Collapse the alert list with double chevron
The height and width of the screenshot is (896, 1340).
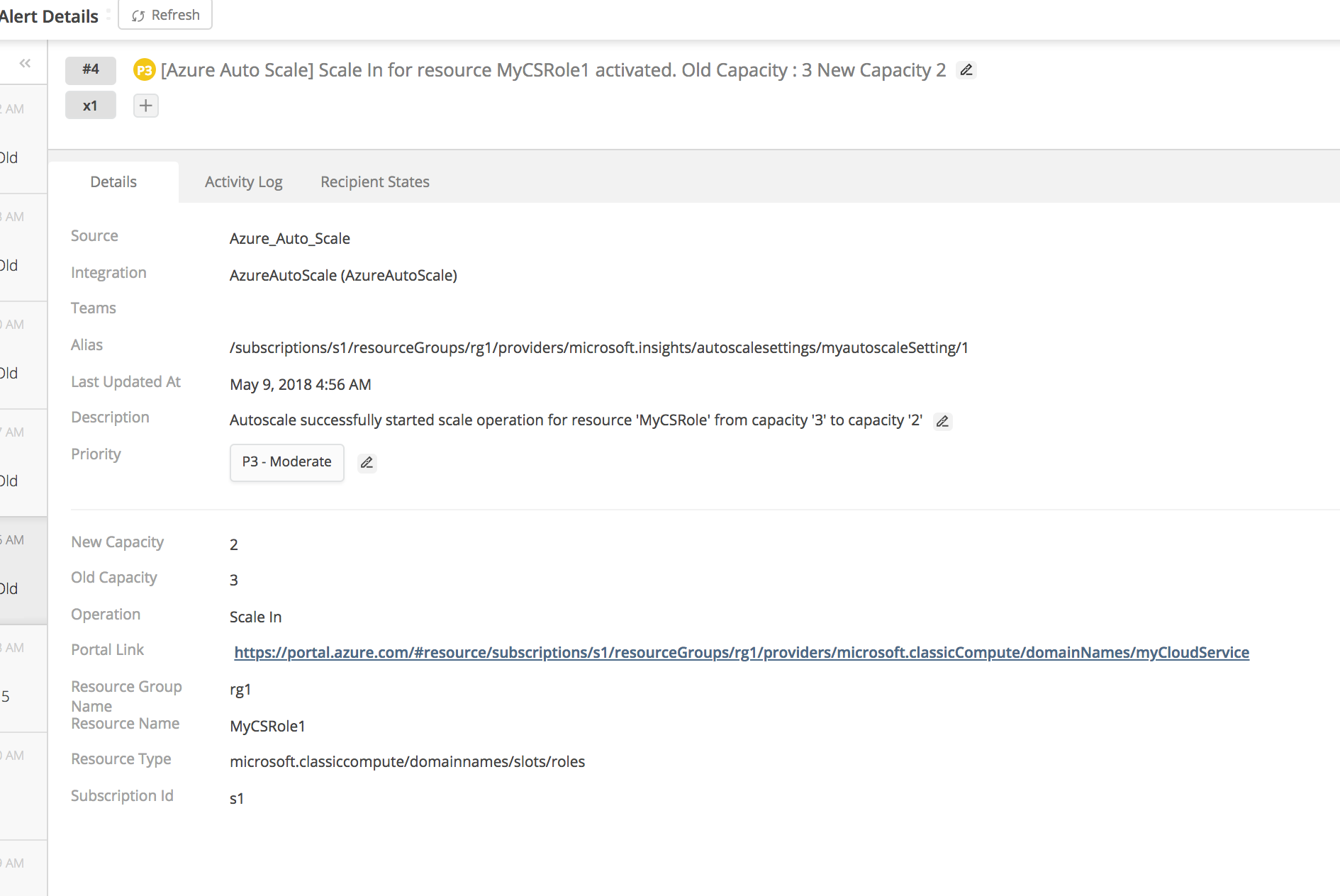point(26,63)
